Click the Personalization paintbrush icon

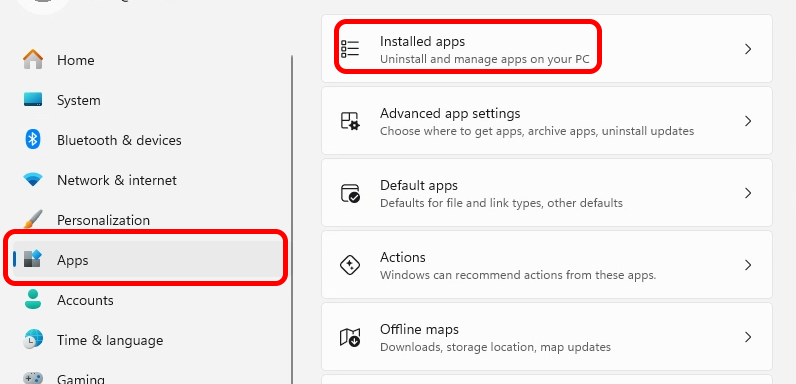[x=33, y=219]
